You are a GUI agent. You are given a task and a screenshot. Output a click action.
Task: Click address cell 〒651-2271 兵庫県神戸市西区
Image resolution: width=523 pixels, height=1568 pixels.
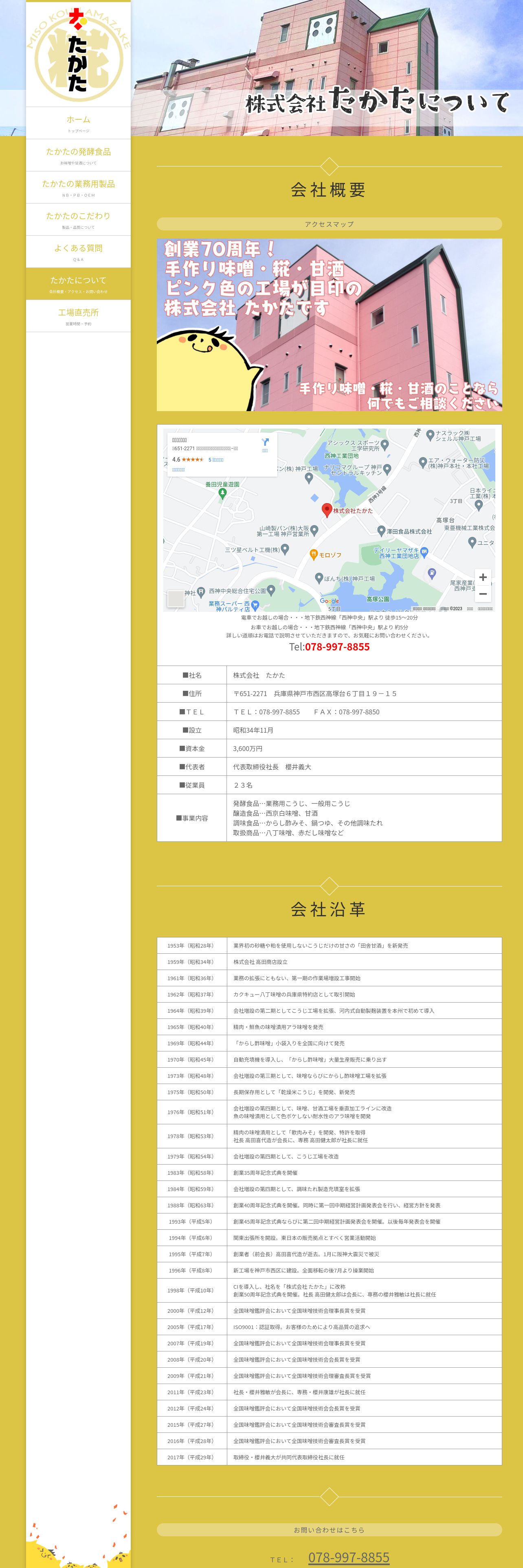click(364, 693)
